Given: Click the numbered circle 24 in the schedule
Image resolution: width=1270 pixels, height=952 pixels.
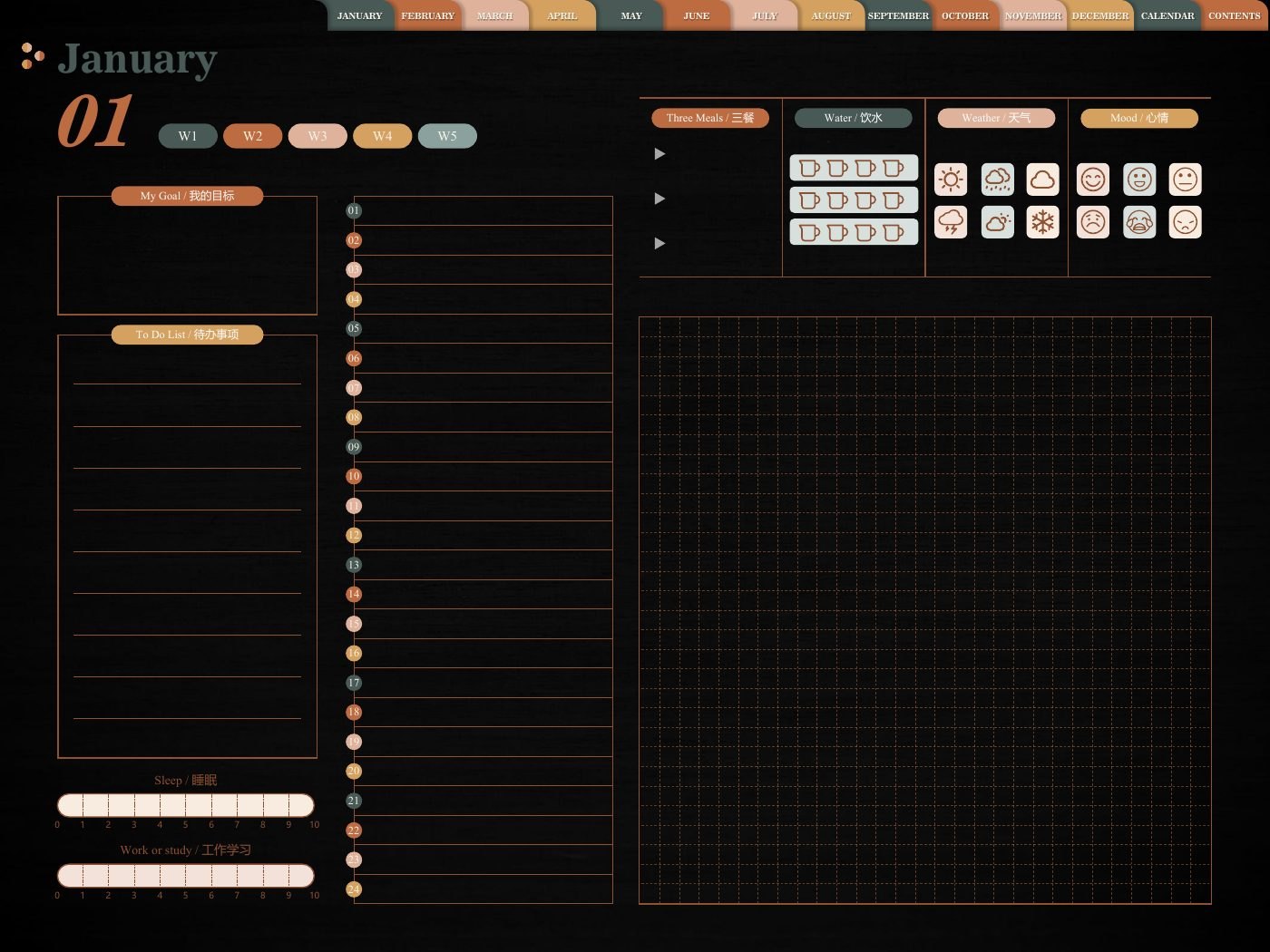Looking at the screenshot, I should coord(354,889).
